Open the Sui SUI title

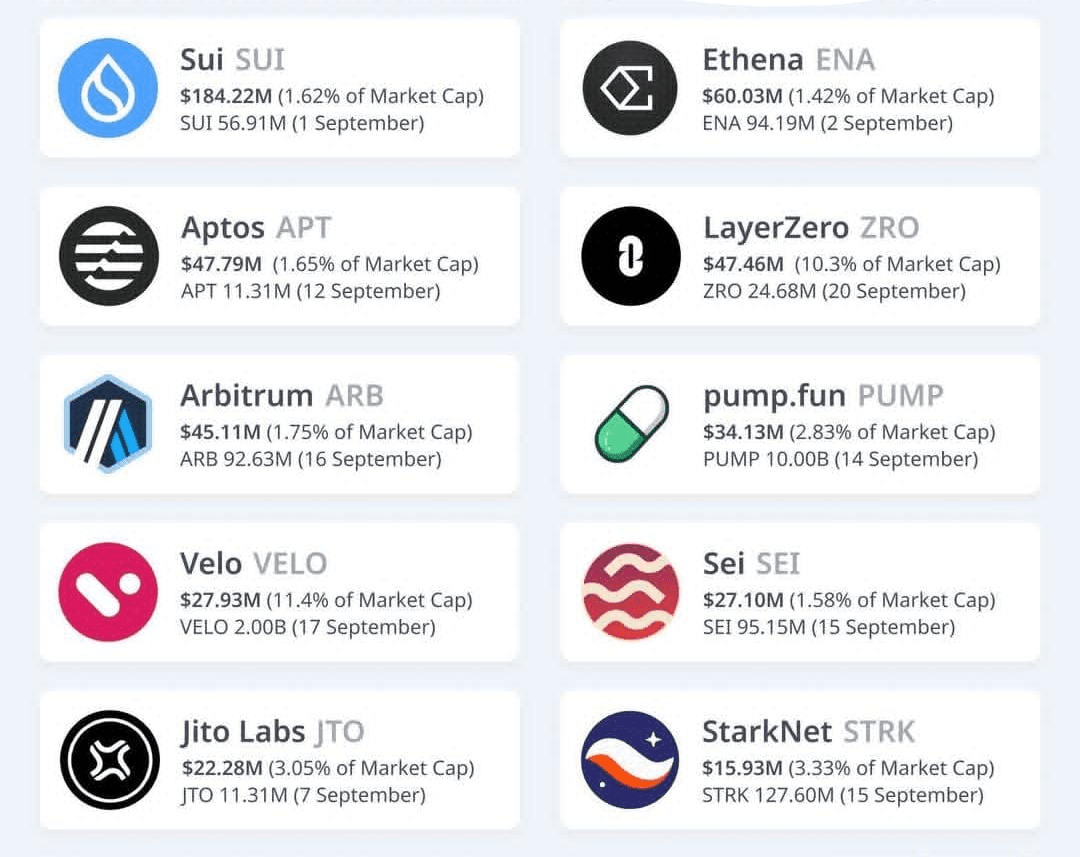click(x=232, y=60)
